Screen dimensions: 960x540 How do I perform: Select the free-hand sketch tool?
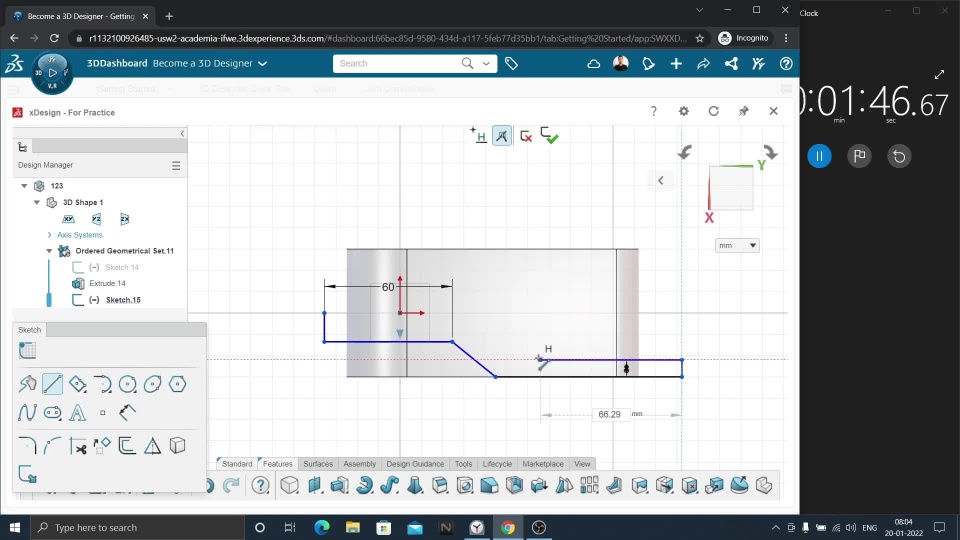28,384
